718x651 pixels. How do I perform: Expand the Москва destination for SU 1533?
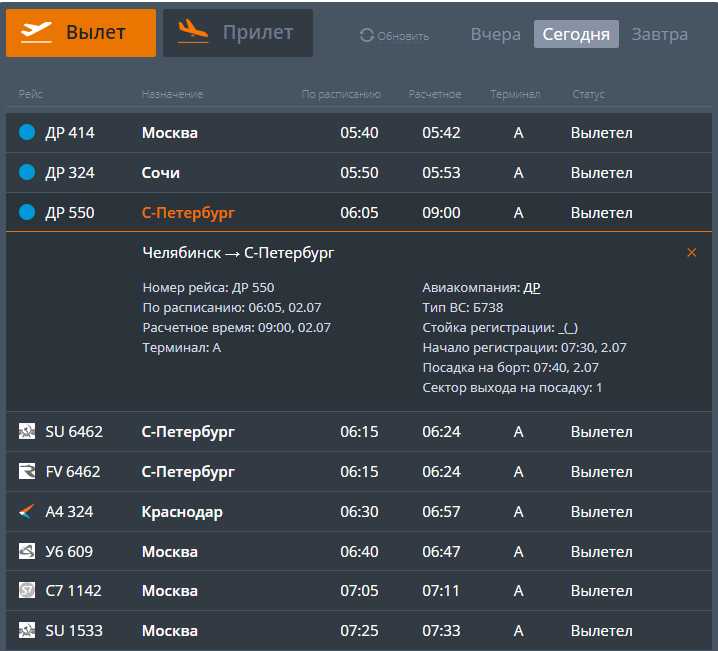pyautogui.click(x=170, y=631)
